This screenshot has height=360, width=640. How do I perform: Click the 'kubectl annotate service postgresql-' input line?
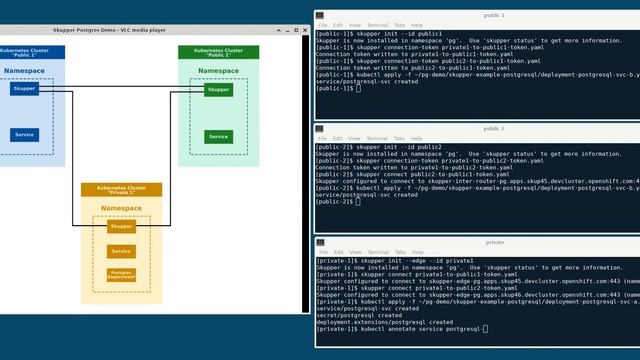coord(402,329)
